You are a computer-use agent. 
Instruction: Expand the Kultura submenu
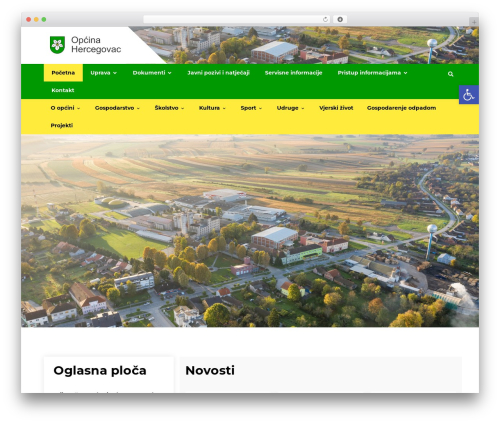tap(212, 108)
